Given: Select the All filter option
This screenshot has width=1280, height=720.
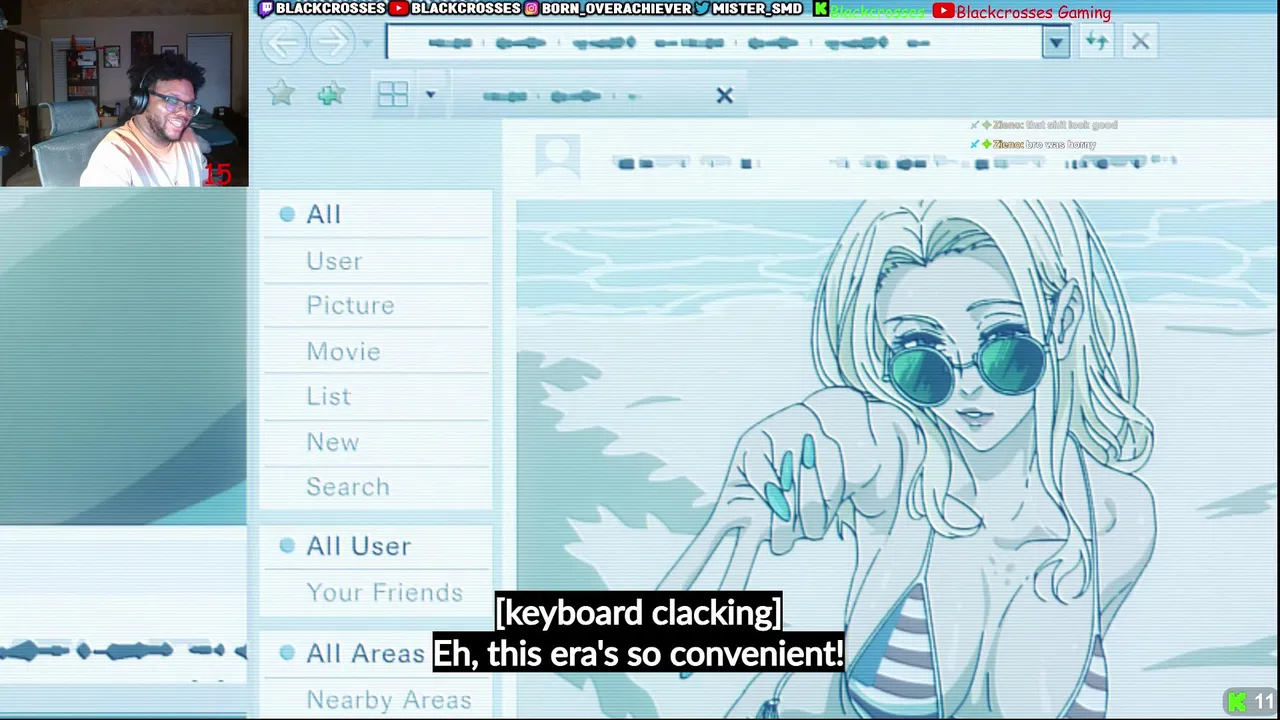Looking at the screenshot, I should pyautogui.click(x=323, y=214).
